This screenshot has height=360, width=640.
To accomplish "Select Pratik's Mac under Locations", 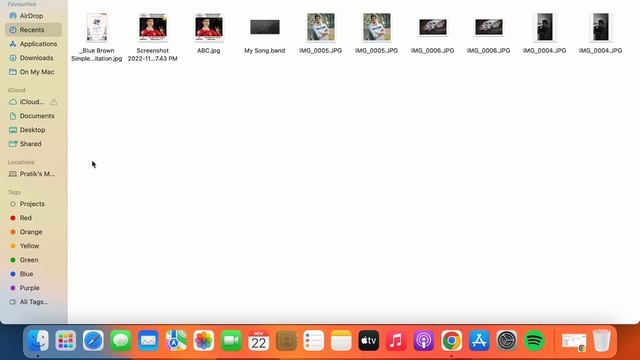I will 33,174.
